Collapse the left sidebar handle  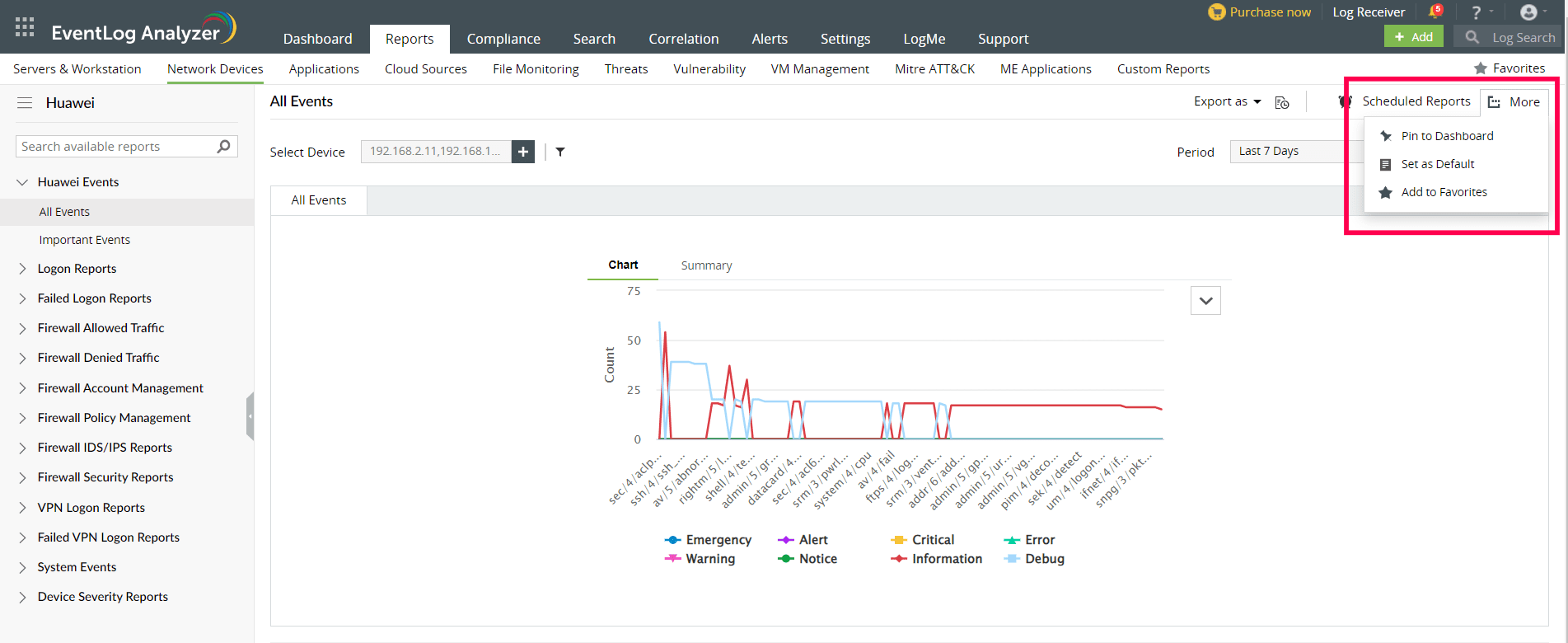pos(250,416)
